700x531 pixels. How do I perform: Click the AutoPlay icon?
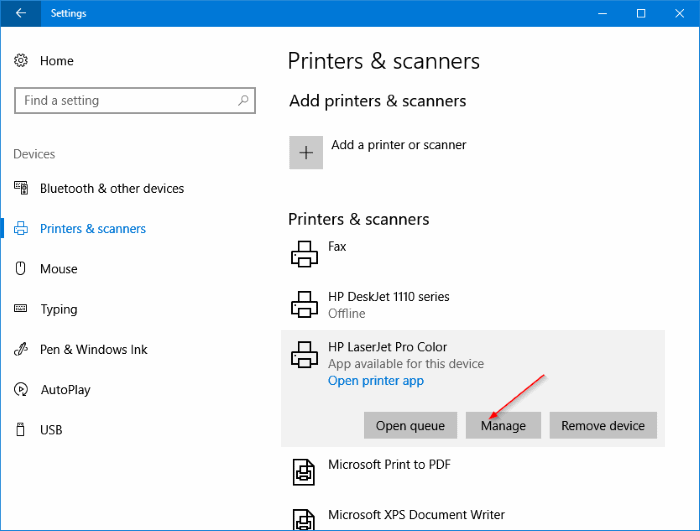(x=21, y=389)
